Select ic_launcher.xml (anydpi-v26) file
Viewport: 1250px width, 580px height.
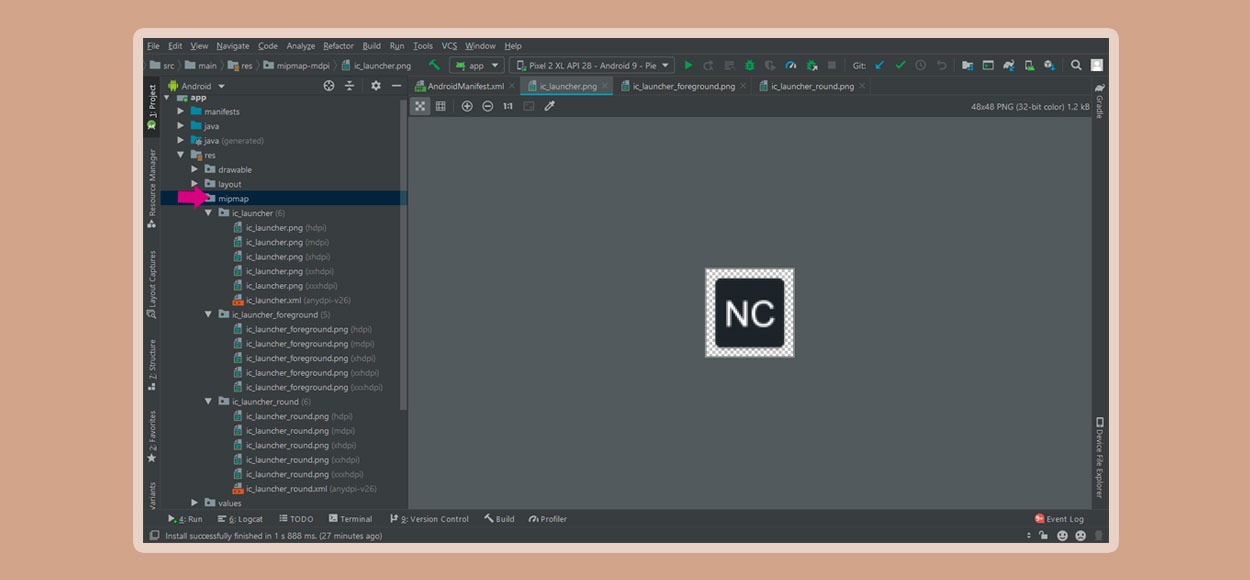[291, 300]
